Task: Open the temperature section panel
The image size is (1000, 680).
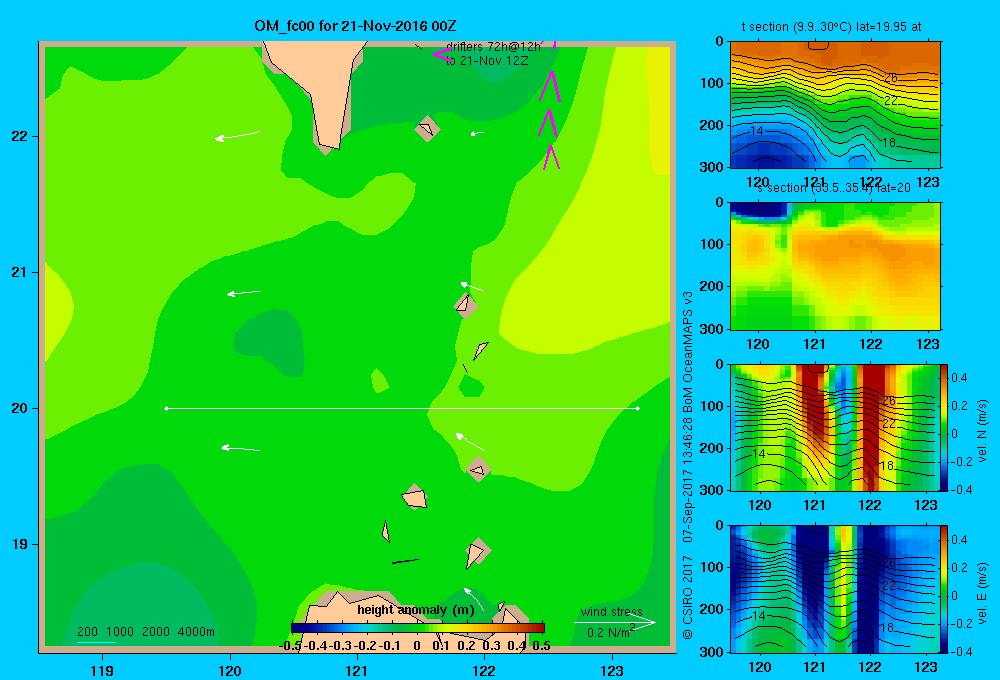Action: coord(835,105)
